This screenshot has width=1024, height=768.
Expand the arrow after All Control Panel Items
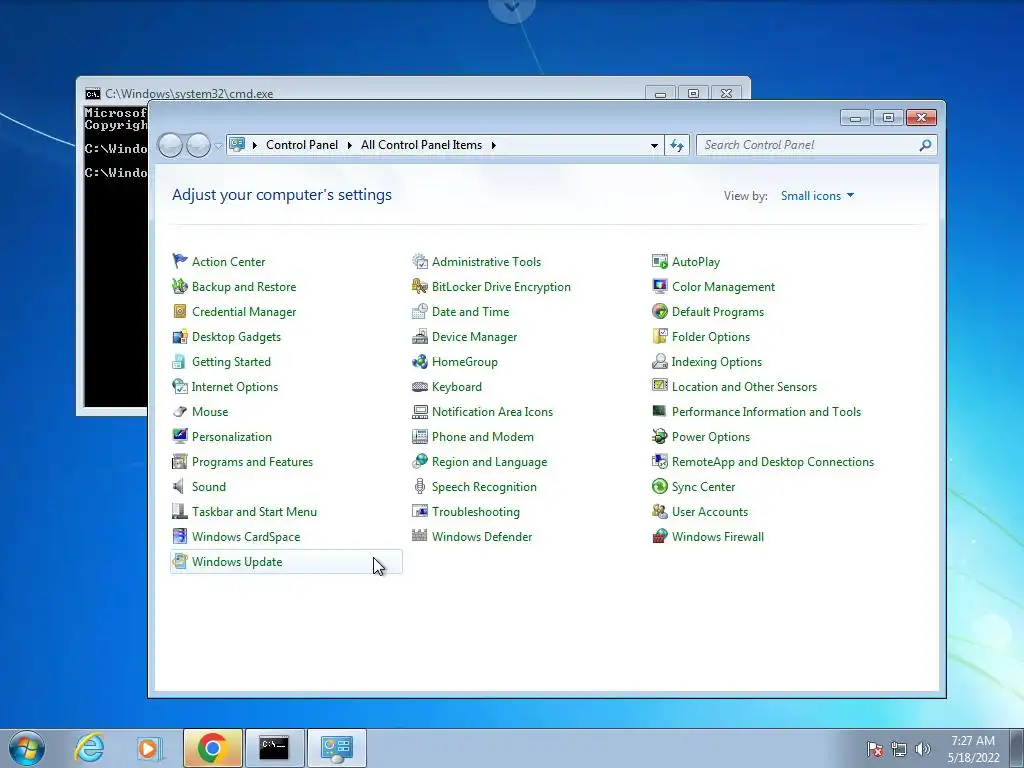click(x=494, y=145)
